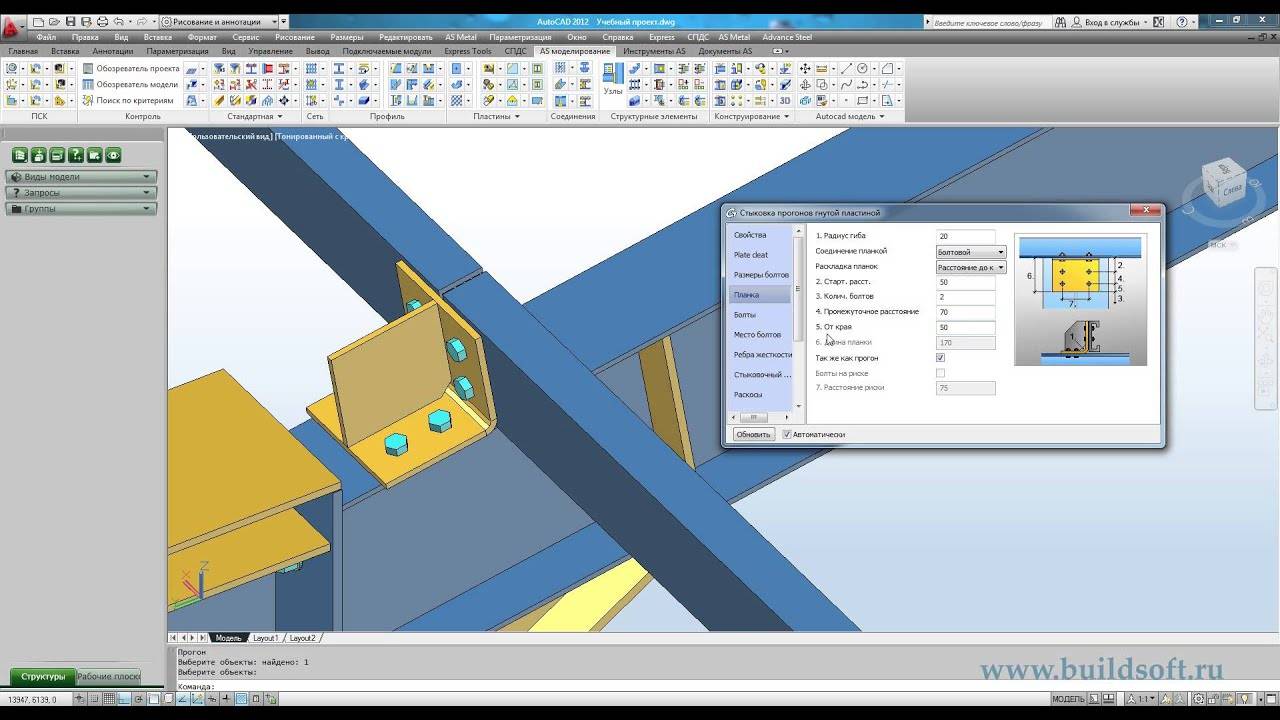Click the dialog category list vertical scrollbar
This screenshot has width=1280, height=720.
(798, 318)
